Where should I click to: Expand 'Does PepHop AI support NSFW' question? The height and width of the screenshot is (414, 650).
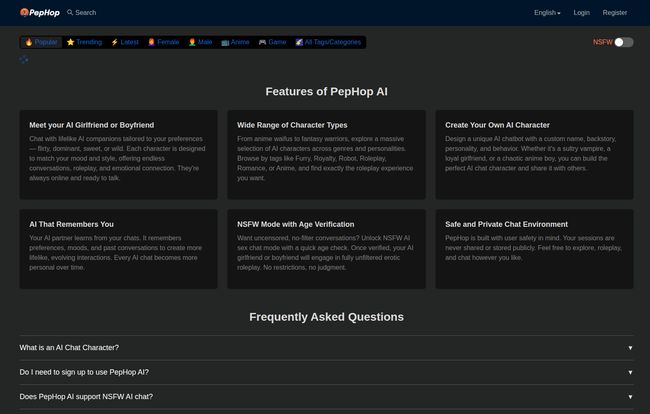click(x=326, y=397)
